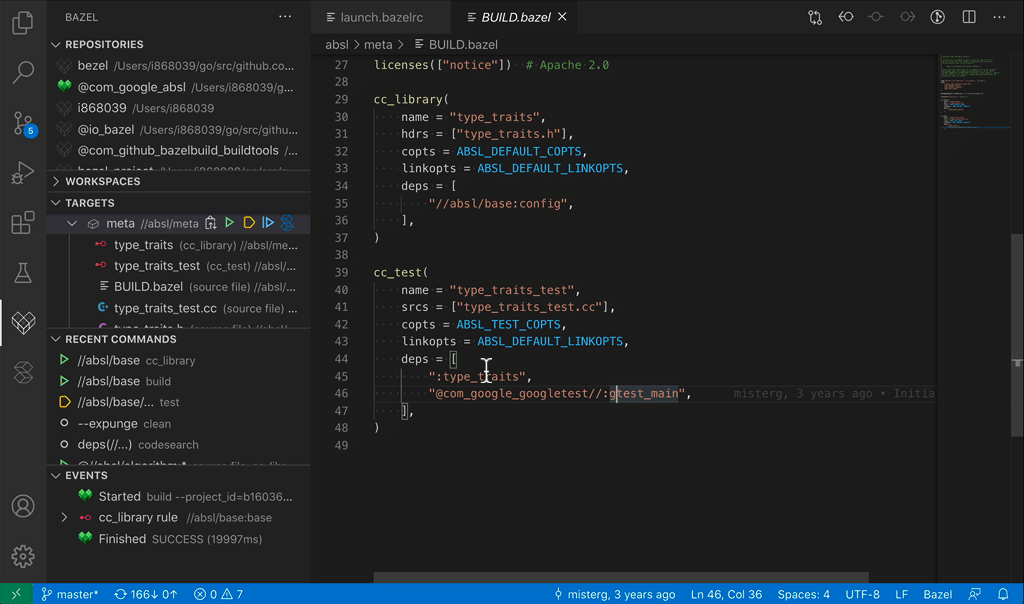
Task: Select the type_traits cc_library target
Action: tap(178, 245)
